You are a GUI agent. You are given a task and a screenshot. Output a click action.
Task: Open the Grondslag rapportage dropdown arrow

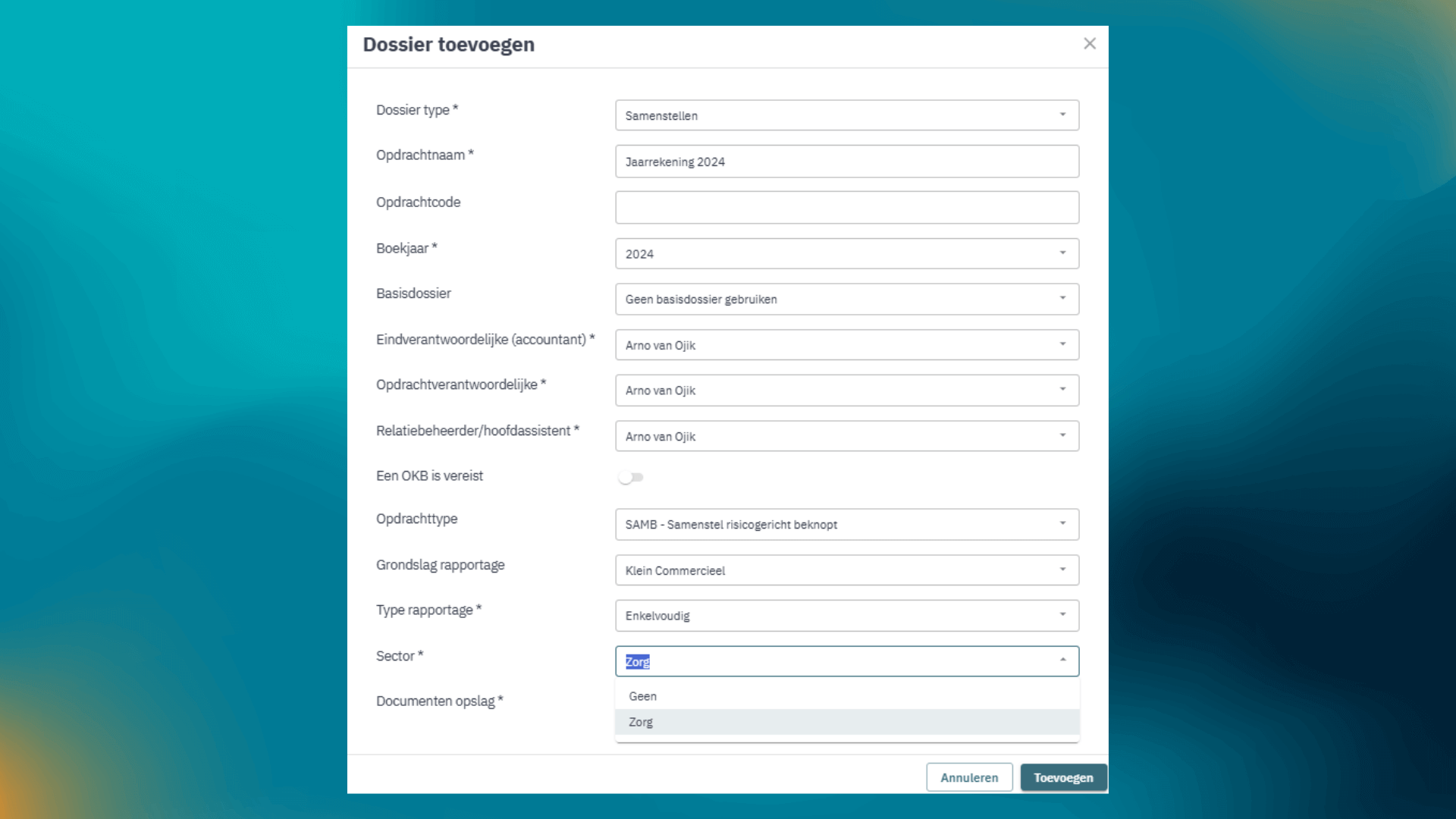point(1062,570)
